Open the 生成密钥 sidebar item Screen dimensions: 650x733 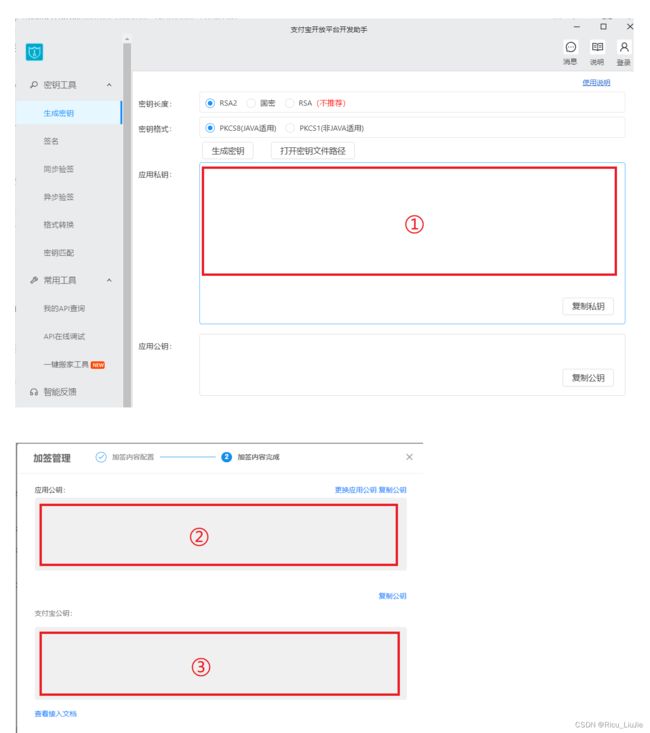pyautogui.click(x=68, y=113)
